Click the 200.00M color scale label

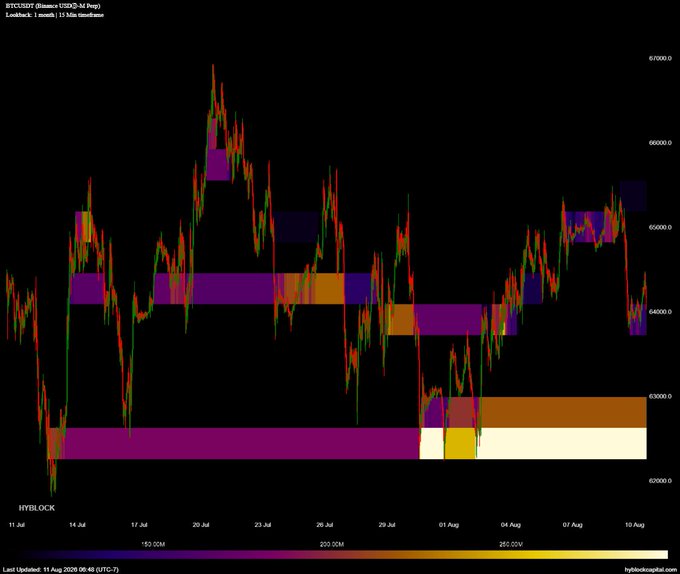(332, 544)
